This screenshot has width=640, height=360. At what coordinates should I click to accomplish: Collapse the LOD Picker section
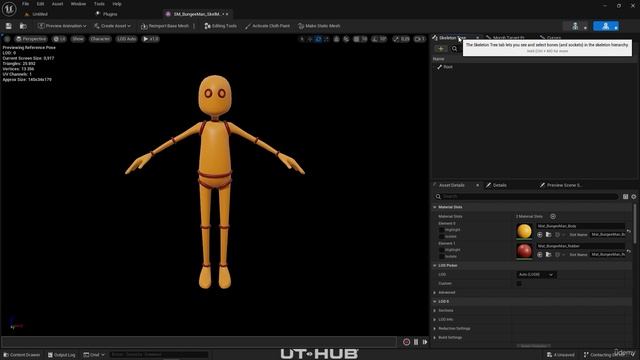point(435,265)
